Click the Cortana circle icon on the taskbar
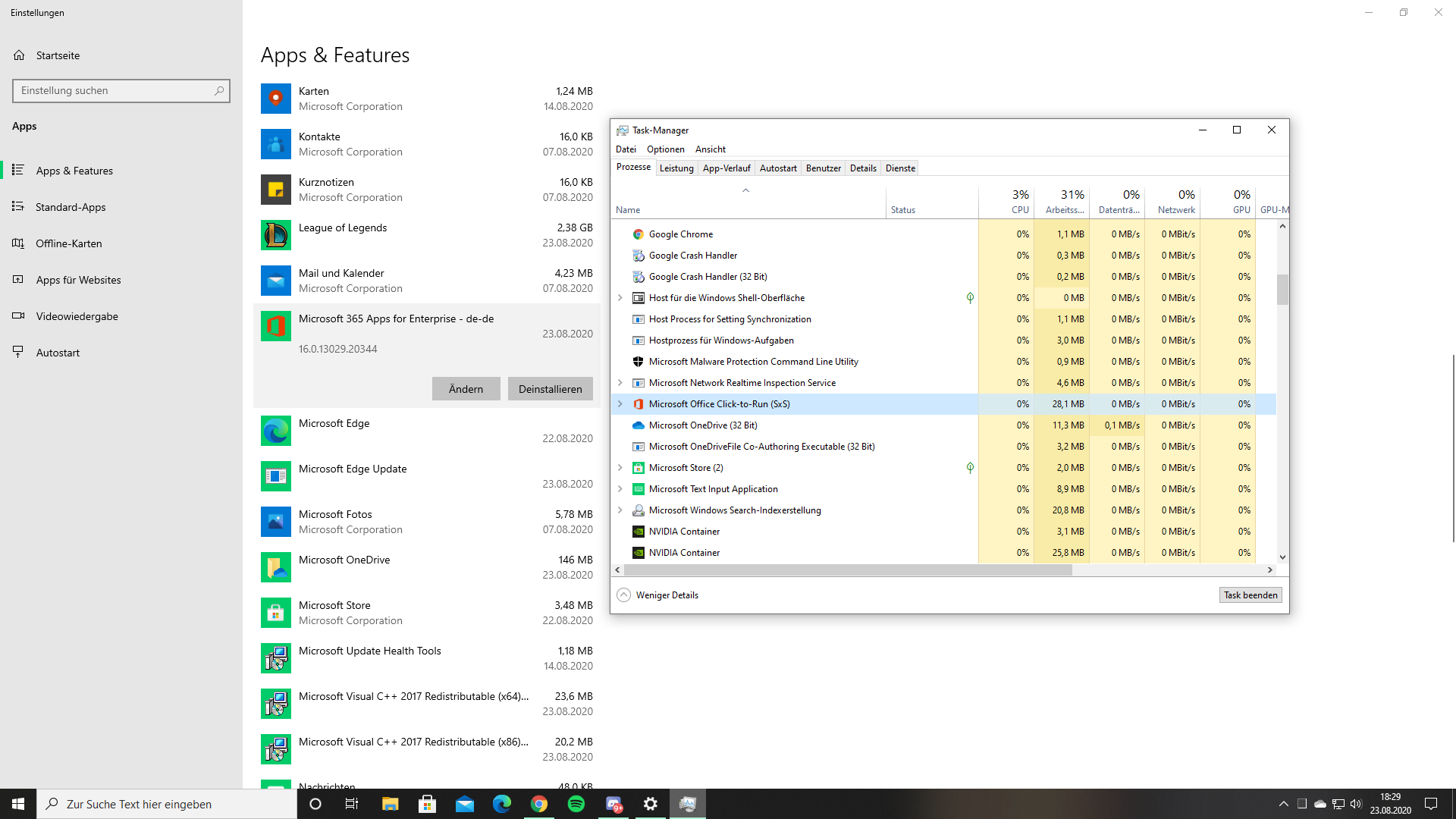1456x819 pixels. 315,804
